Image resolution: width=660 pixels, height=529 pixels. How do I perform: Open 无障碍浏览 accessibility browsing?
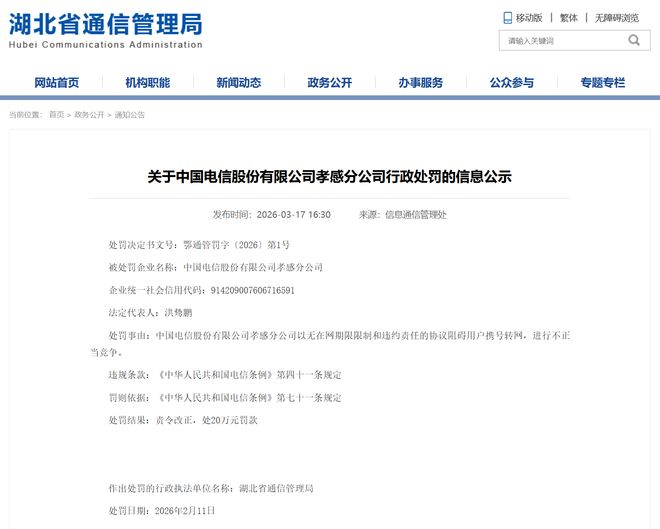pos(617,18)
